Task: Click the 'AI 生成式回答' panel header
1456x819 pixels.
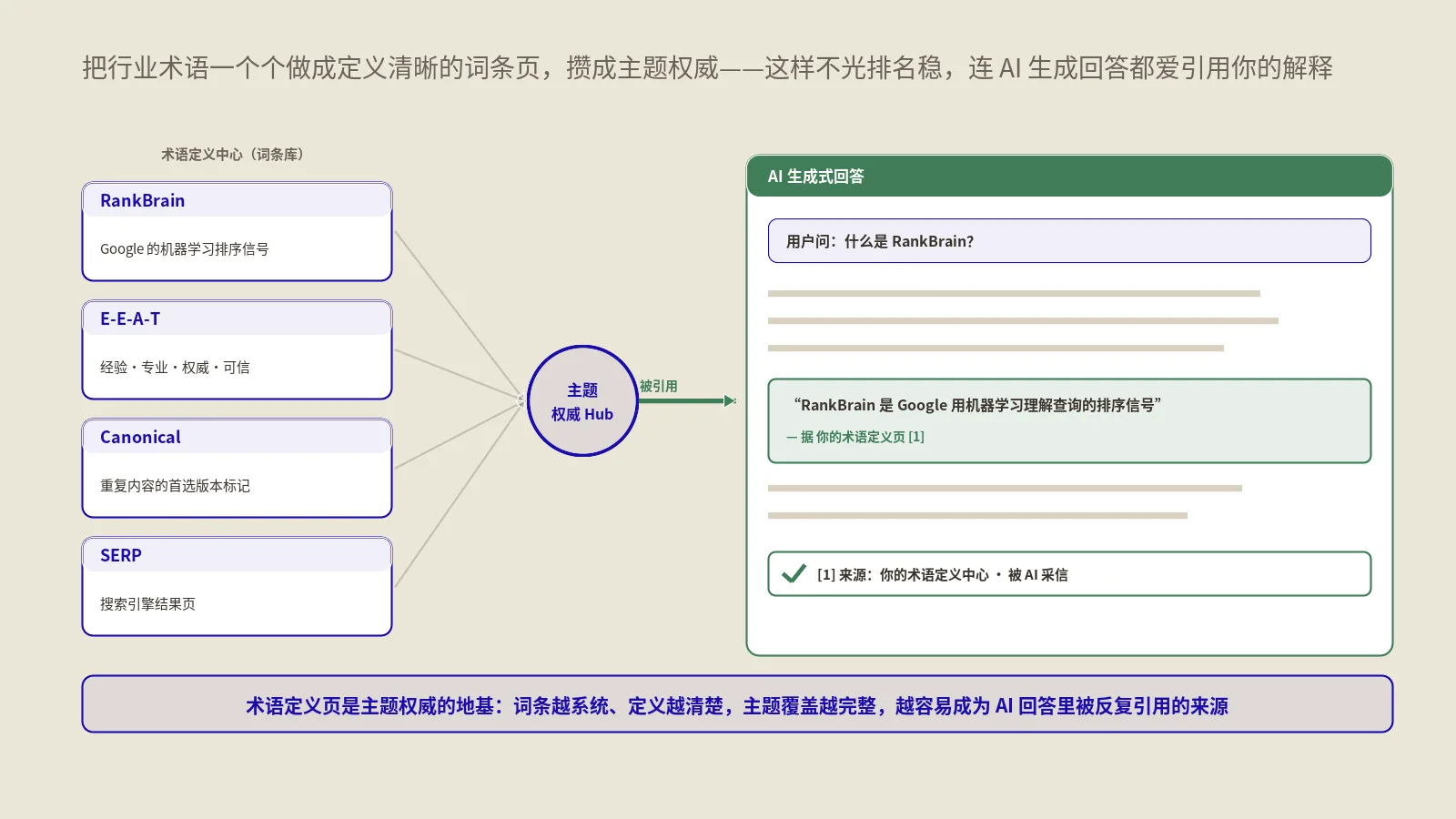Action: point(1069,177)
